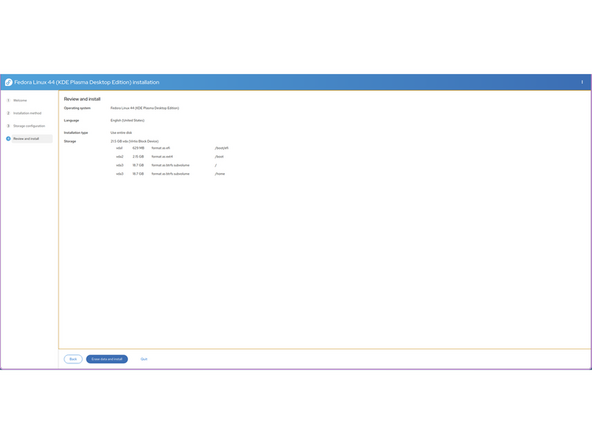Click the English (United States) value
This screenshot has width=592, height=444.
click(x=127, y=120)
